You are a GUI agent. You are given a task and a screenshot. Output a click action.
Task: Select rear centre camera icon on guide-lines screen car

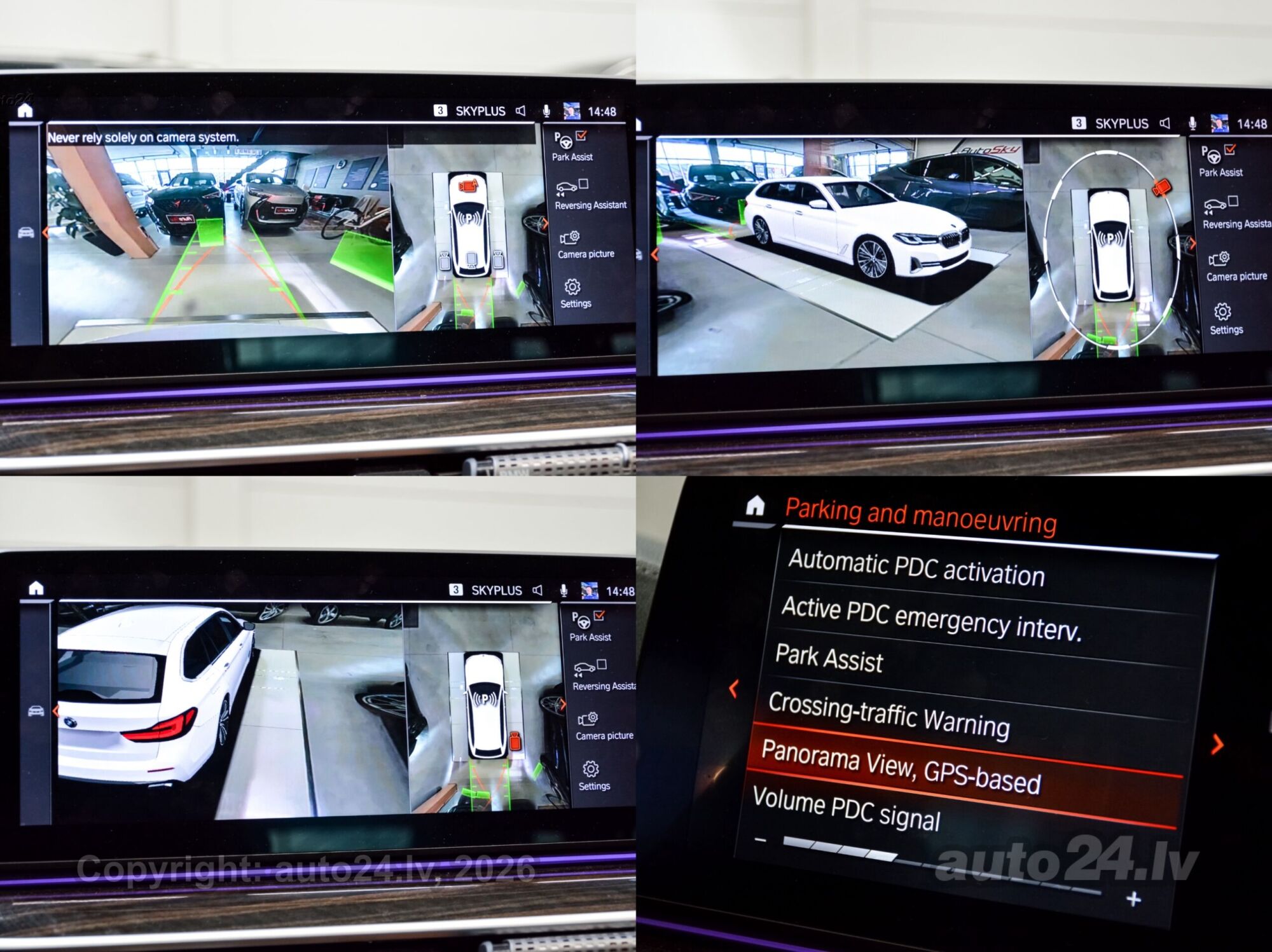[x=471, y=258]
